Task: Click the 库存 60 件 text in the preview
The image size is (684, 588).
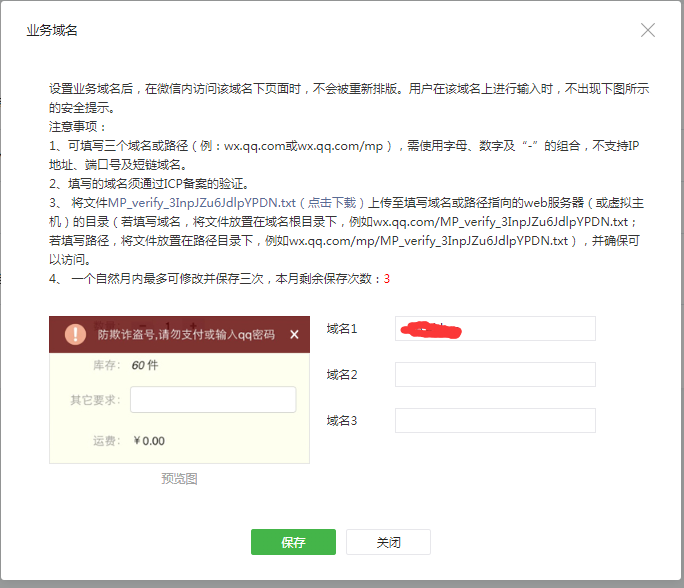Action: click(125, 365)
